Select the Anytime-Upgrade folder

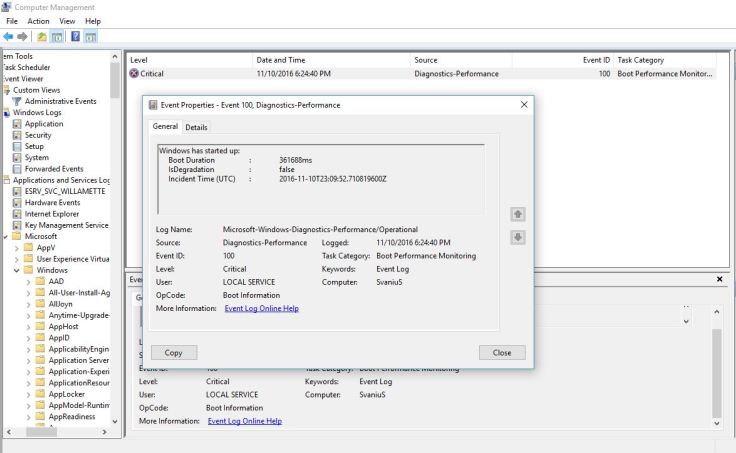click(x=79, y=315)
